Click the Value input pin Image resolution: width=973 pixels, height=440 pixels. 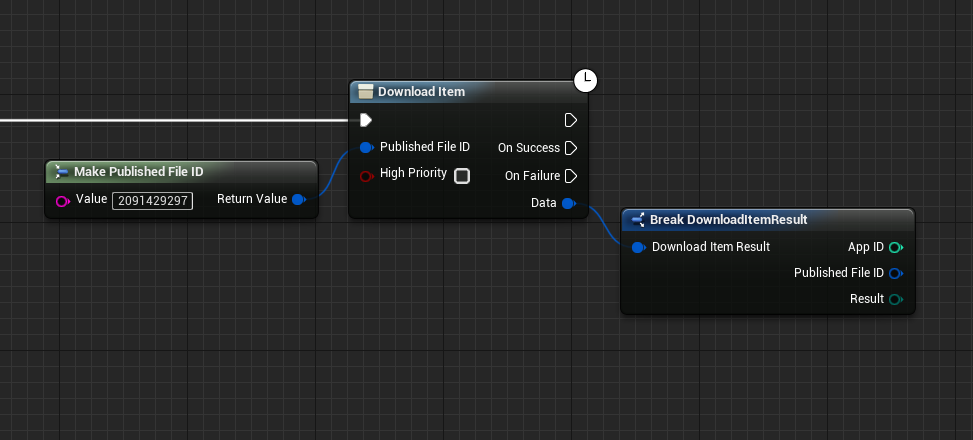(x=63, y=200)
